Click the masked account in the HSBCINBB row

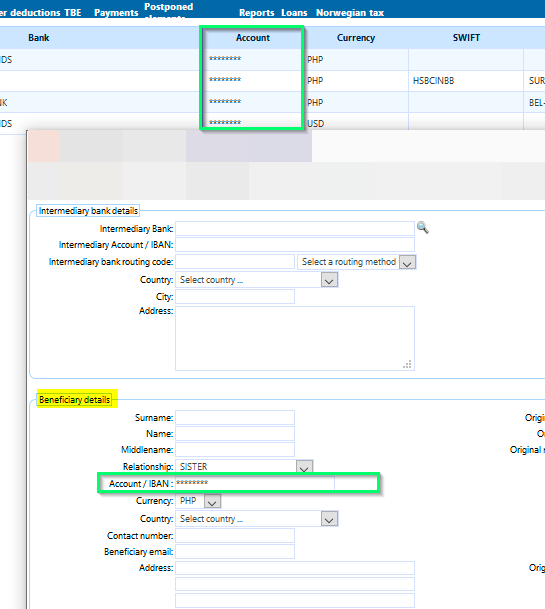click(x=225, y=80)
